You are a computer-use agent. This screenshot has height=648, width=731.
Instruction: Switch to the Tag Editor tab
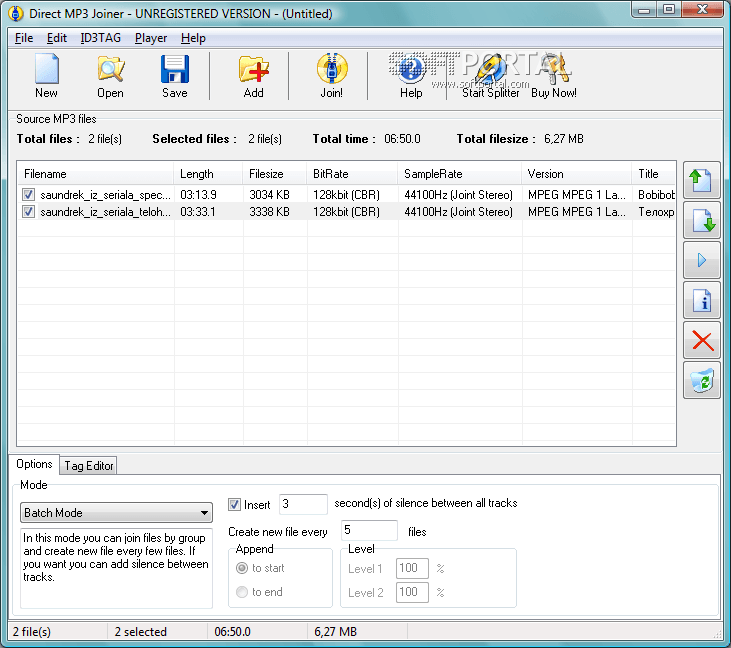pos(89,466)
